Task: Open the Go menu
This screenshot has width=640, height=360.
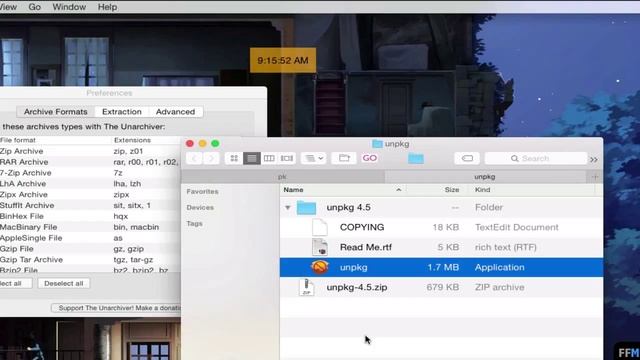Action: [x=34, y=7]
